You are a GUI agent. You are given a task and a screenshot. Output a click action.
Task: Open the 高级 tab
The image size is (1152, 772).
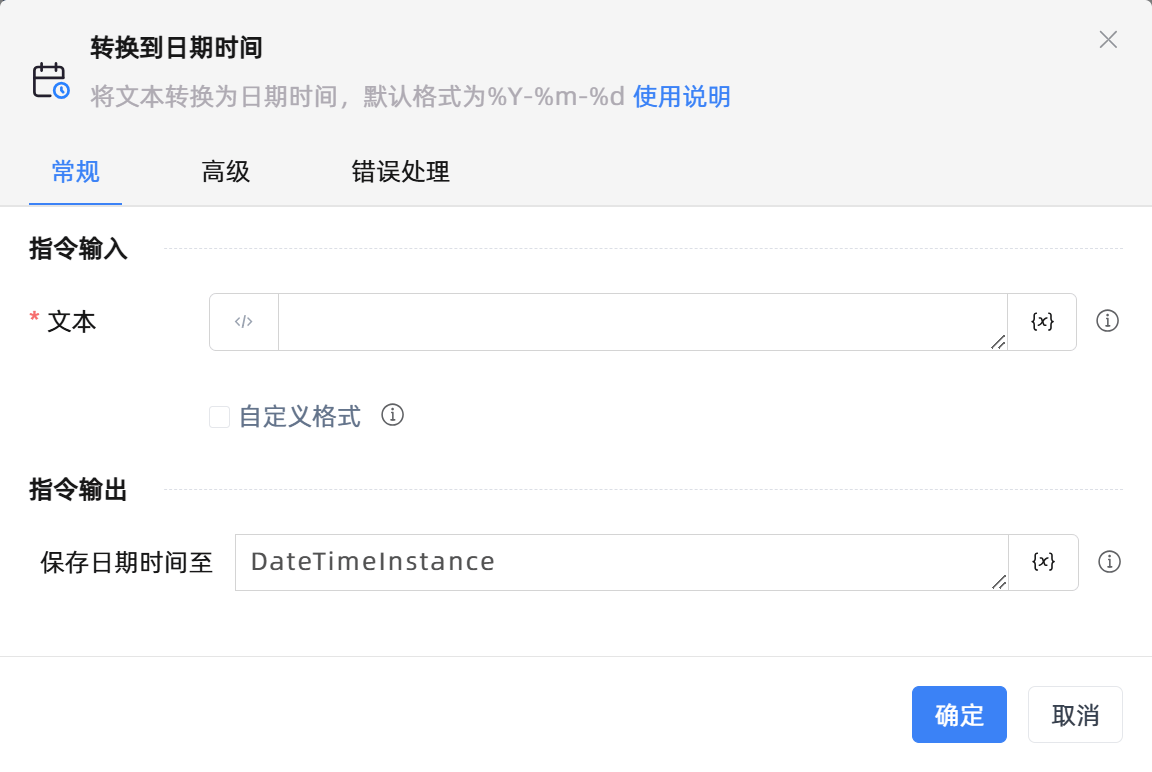pyautogui.click(x=226, y=172)
